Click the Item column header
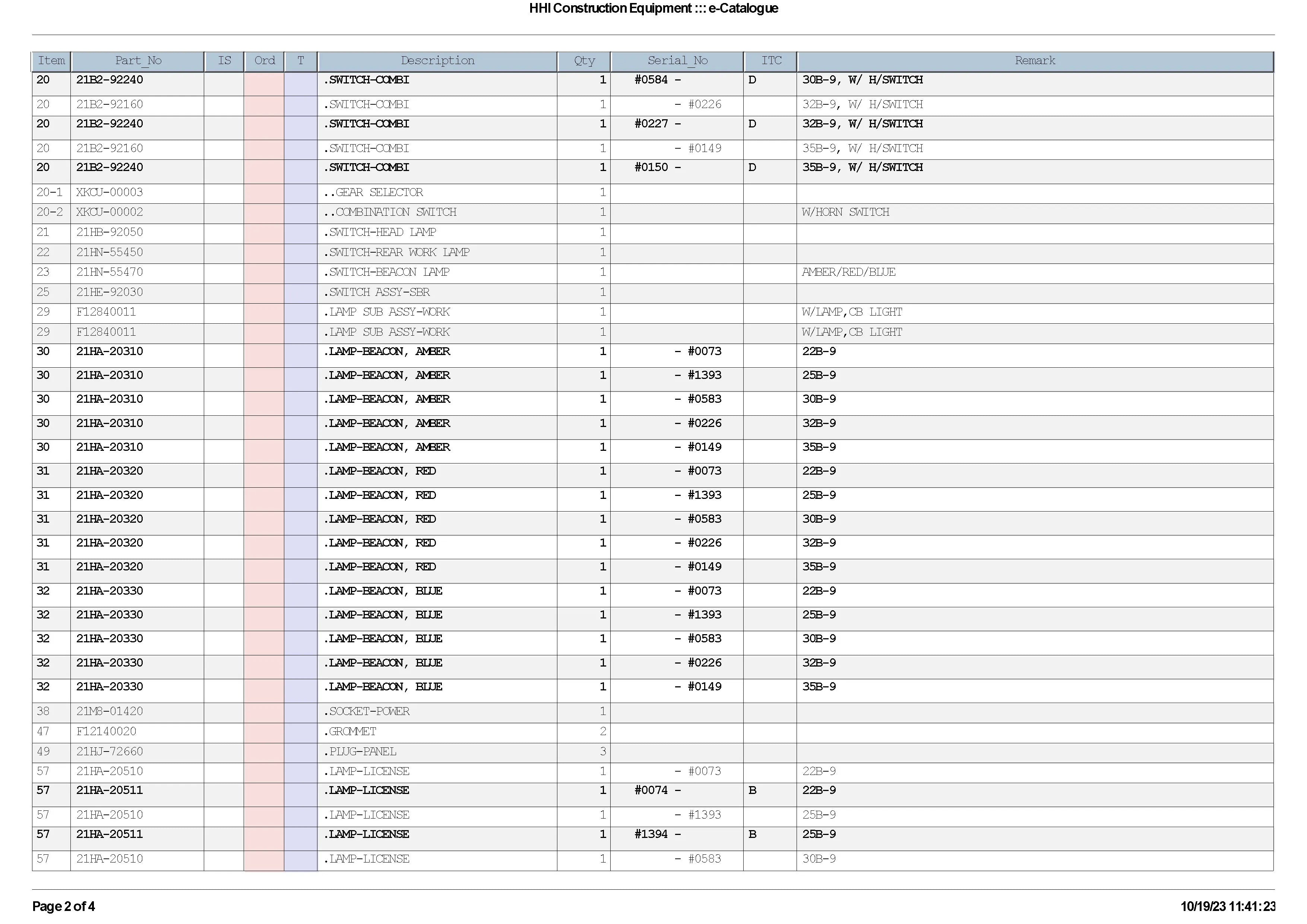Viewport: 1307px width, 924px height. point(51,61)
